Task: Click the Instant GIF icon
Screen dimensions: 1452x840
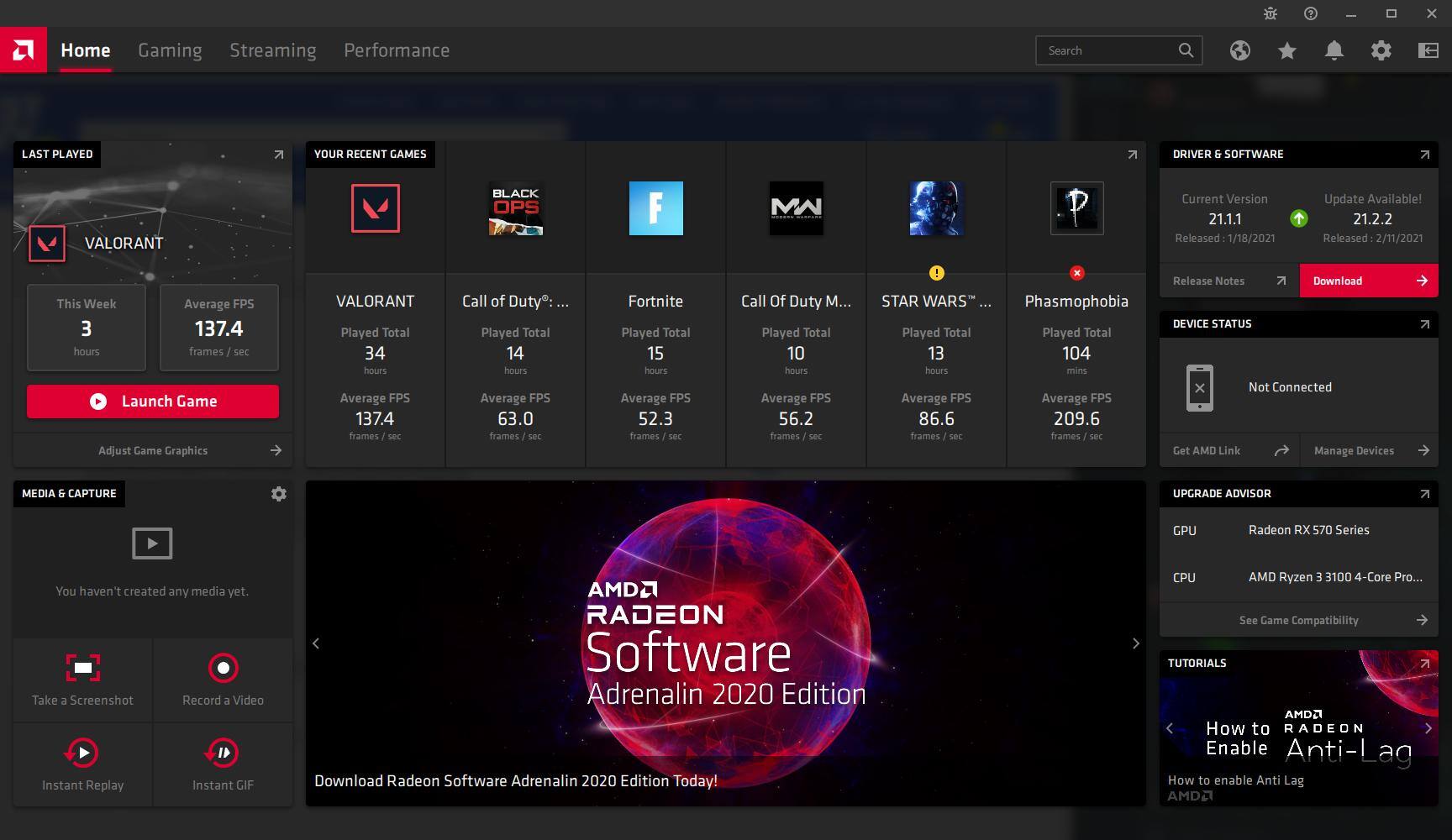Action: click(x=223, y=753)
